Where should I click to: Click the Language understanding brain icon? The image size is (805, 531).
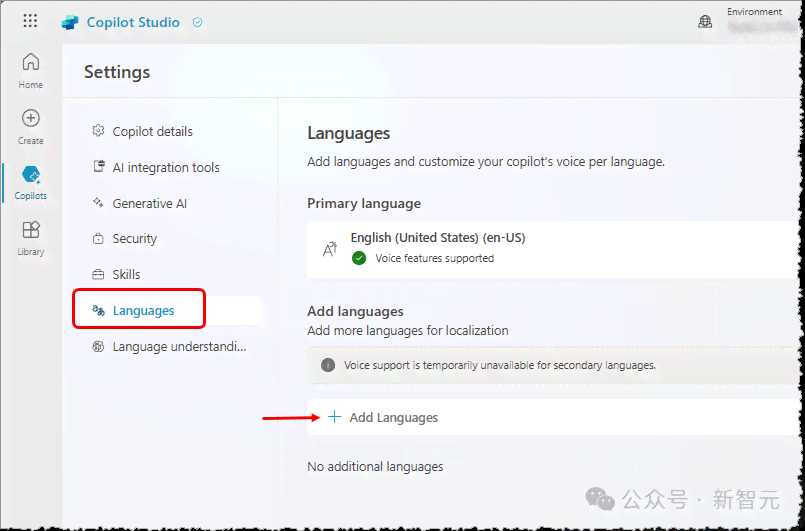tap(98, 346)
